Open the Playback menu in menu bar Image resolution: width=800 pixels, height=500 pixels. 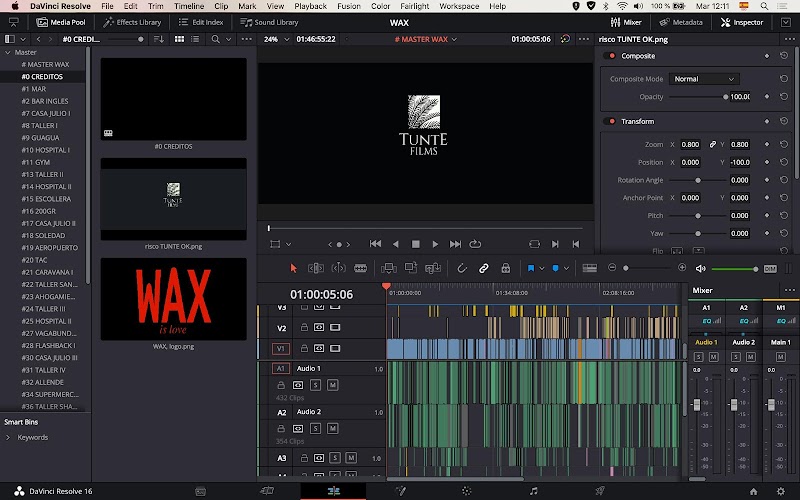click(x=310, y=6)
